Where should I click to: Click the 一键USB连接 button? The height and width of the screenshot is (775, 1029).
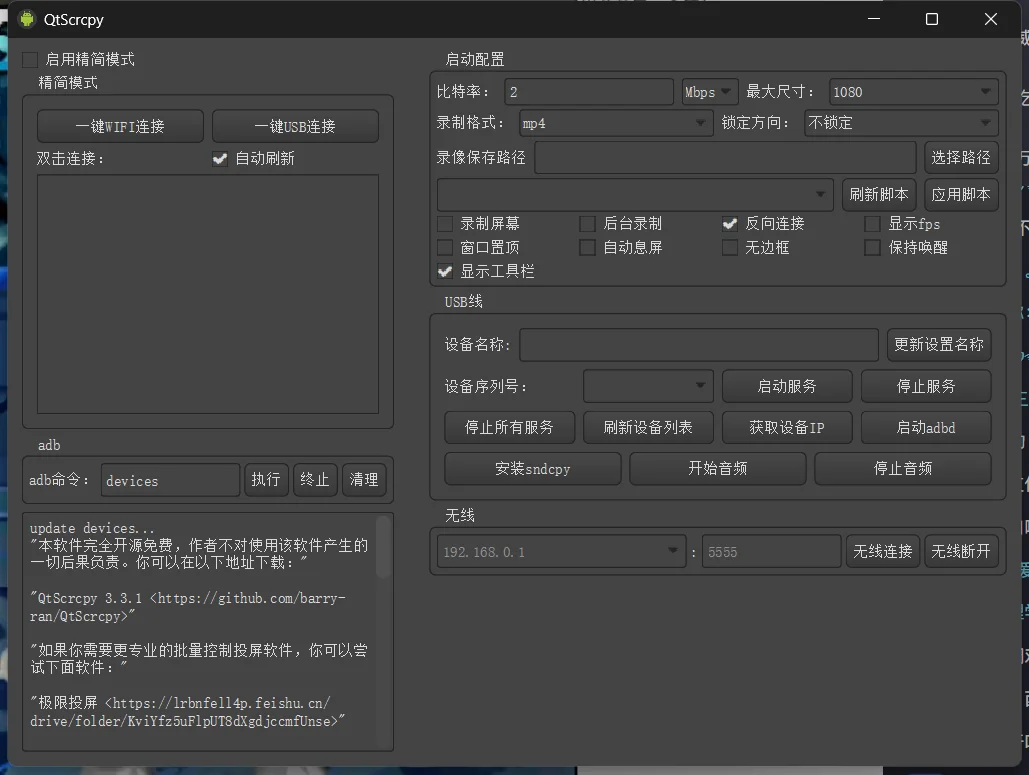(x=295, y=126)
